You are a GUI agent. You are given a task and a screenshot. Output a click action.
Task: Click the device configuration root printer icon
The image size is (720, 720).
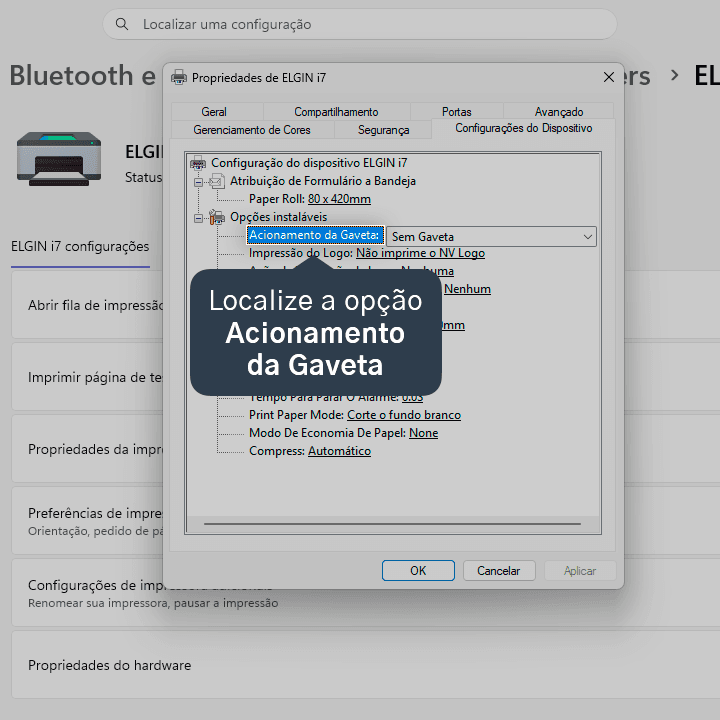tap(198, 163)
